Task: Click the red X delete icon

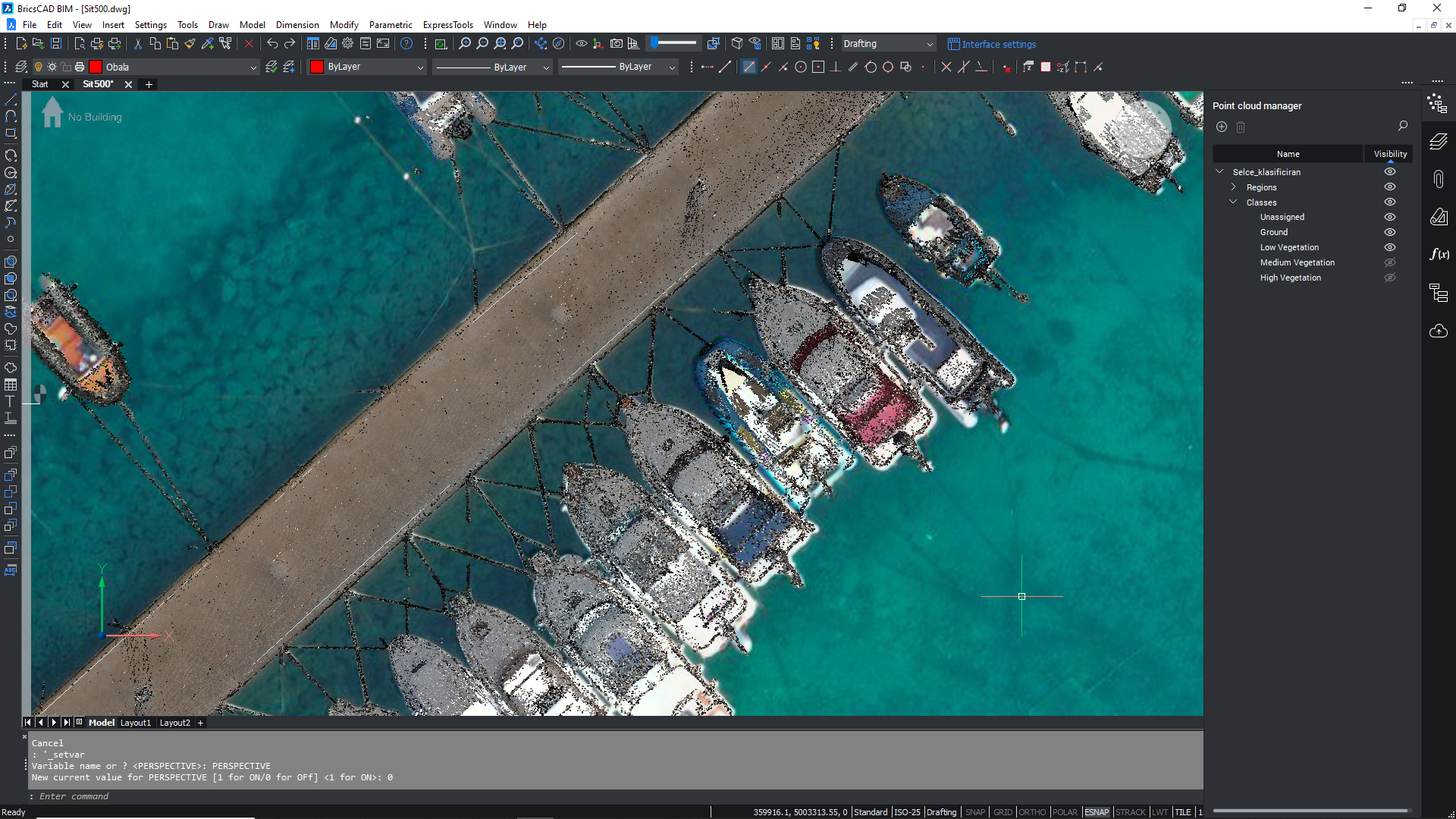Action: click(x=249, y=44)
